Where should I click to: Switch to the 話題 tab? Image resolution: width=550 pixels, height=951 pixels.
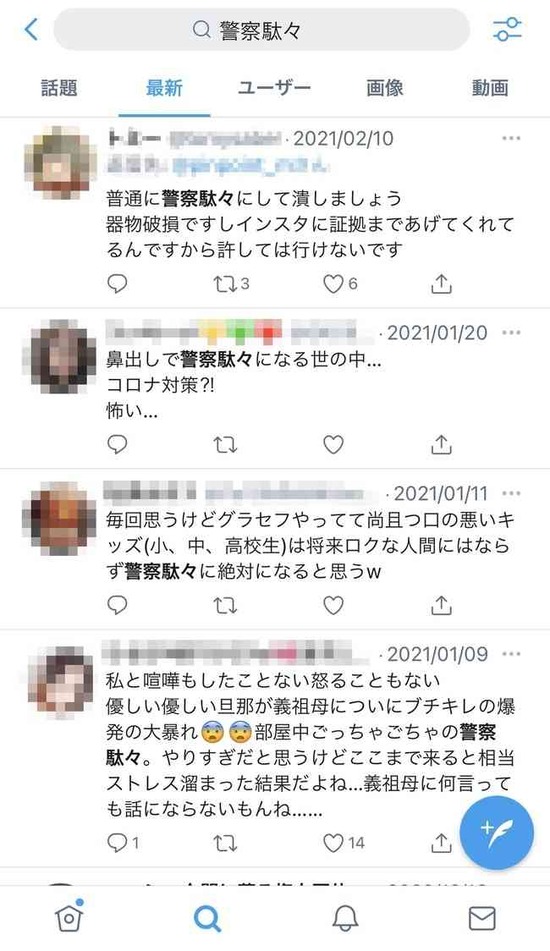tap(59, 88)
